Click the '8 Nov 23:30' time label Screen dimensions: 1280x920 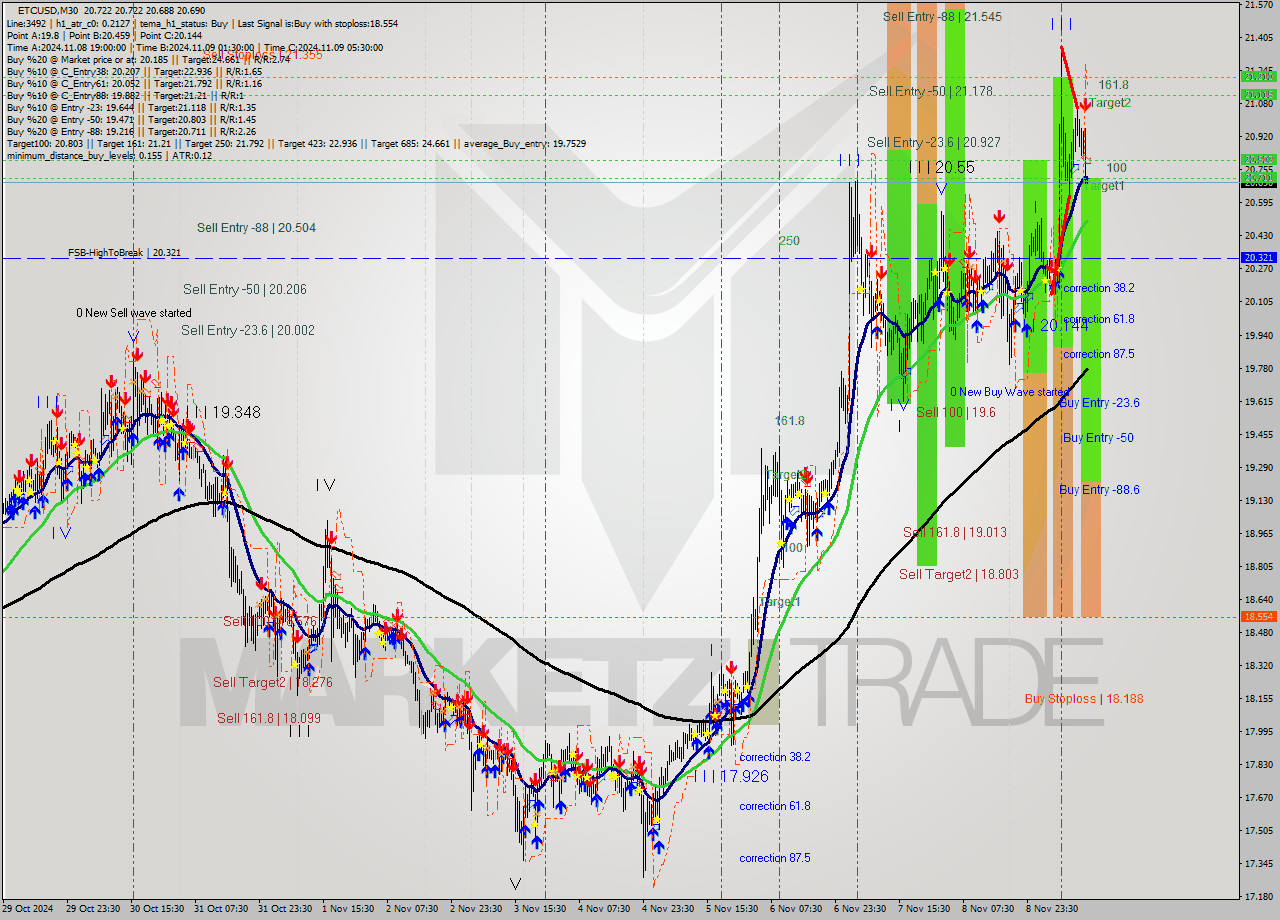(1052, 909)
